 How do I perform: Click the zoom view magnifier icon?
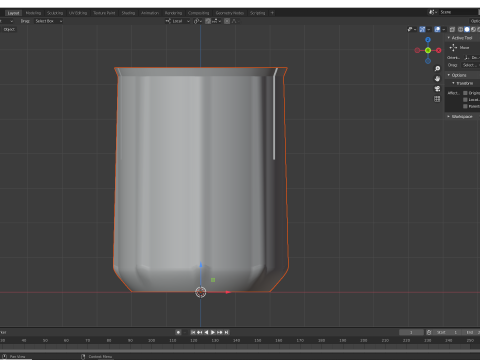pyautogui.click(x=437, y=69)
